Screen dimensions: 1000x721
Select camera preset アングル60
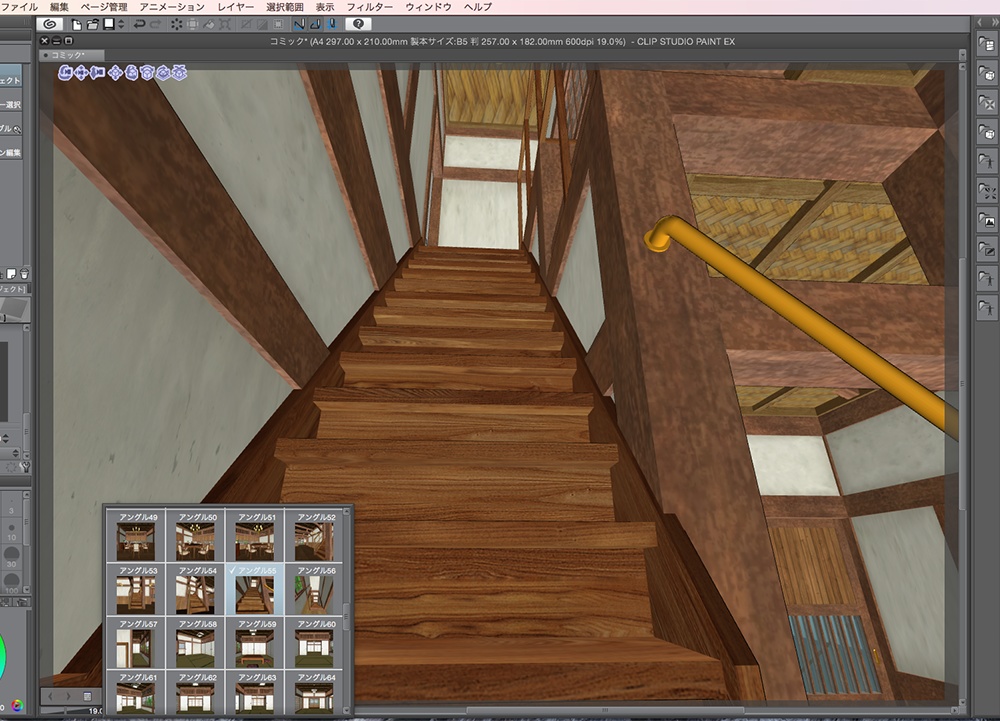tap(314, 643)
